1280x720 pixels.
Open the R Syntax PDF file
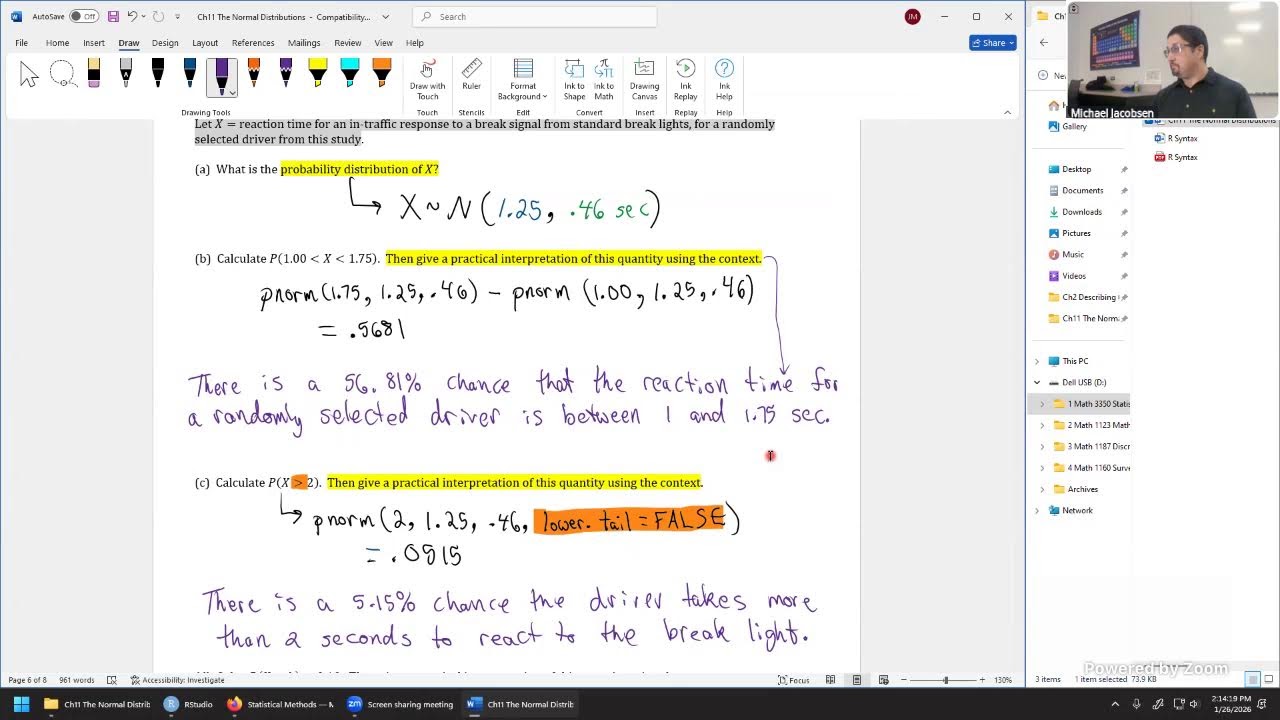tap(1176, 157)
